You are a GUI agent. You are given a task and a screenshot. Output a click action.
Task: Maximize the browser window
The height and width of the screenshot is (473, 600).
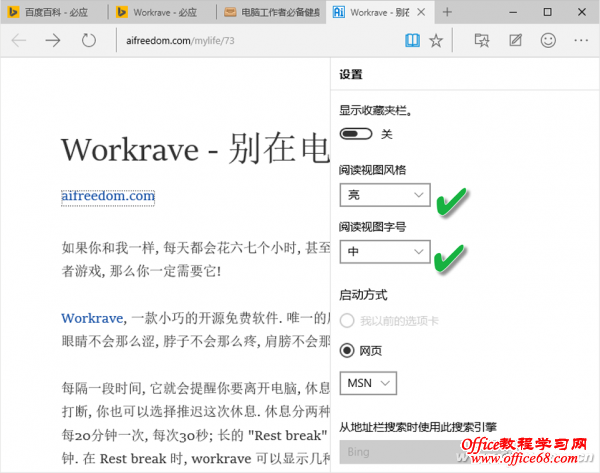548,12
